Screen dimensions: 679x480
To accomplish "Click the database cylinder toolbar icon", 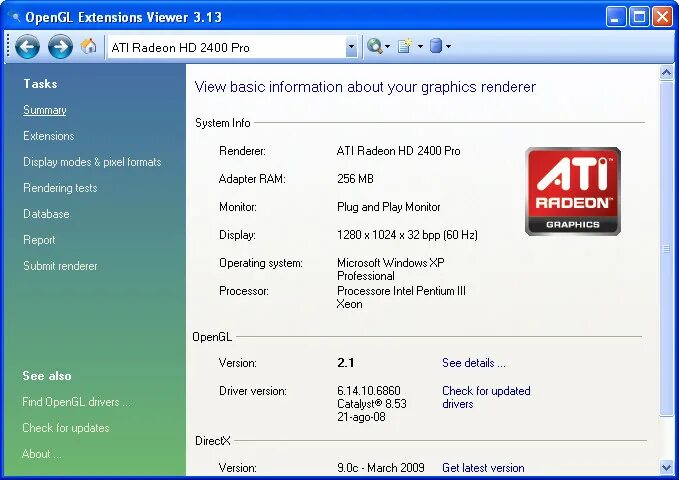I will tap(436, 45).
